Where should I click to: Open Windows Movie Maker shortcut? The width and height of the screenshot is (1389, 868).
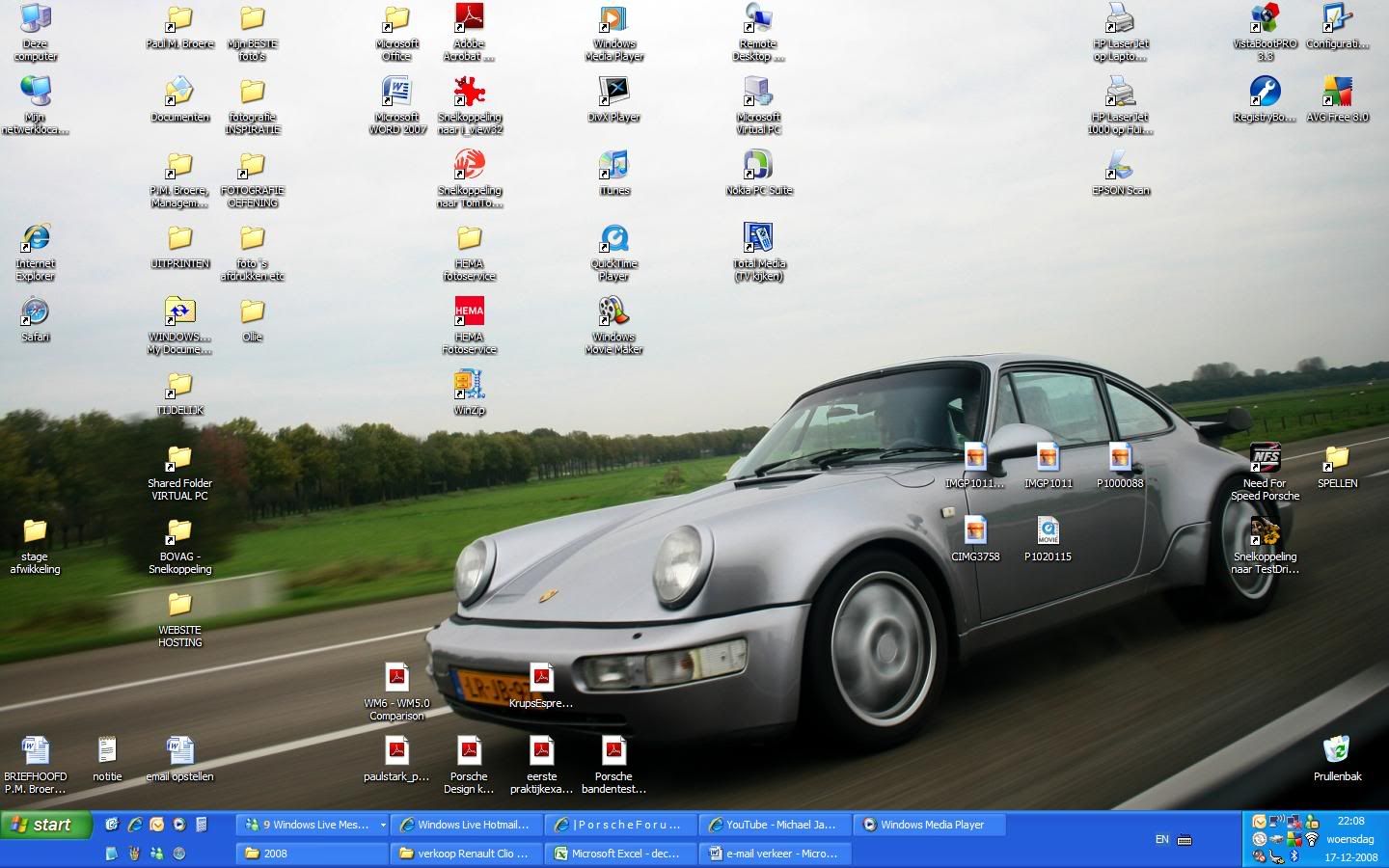point(613,325)
